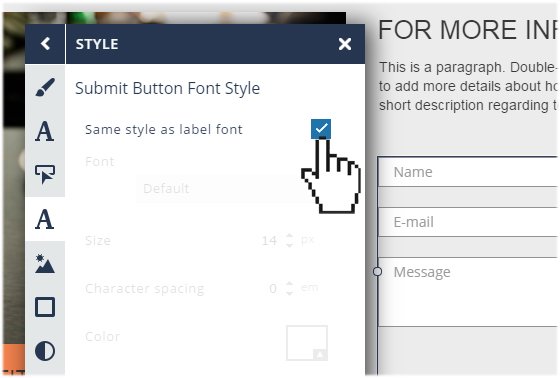Open the square border tab

pos(45,307)
